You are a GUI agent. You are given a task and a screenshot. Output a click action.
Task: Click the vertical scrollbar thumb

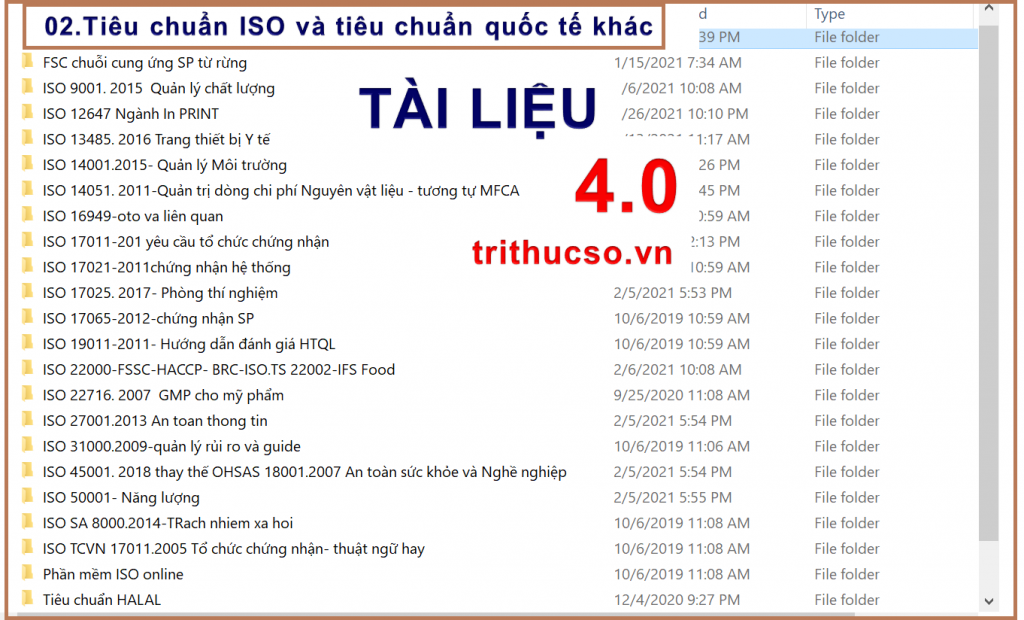989,280
